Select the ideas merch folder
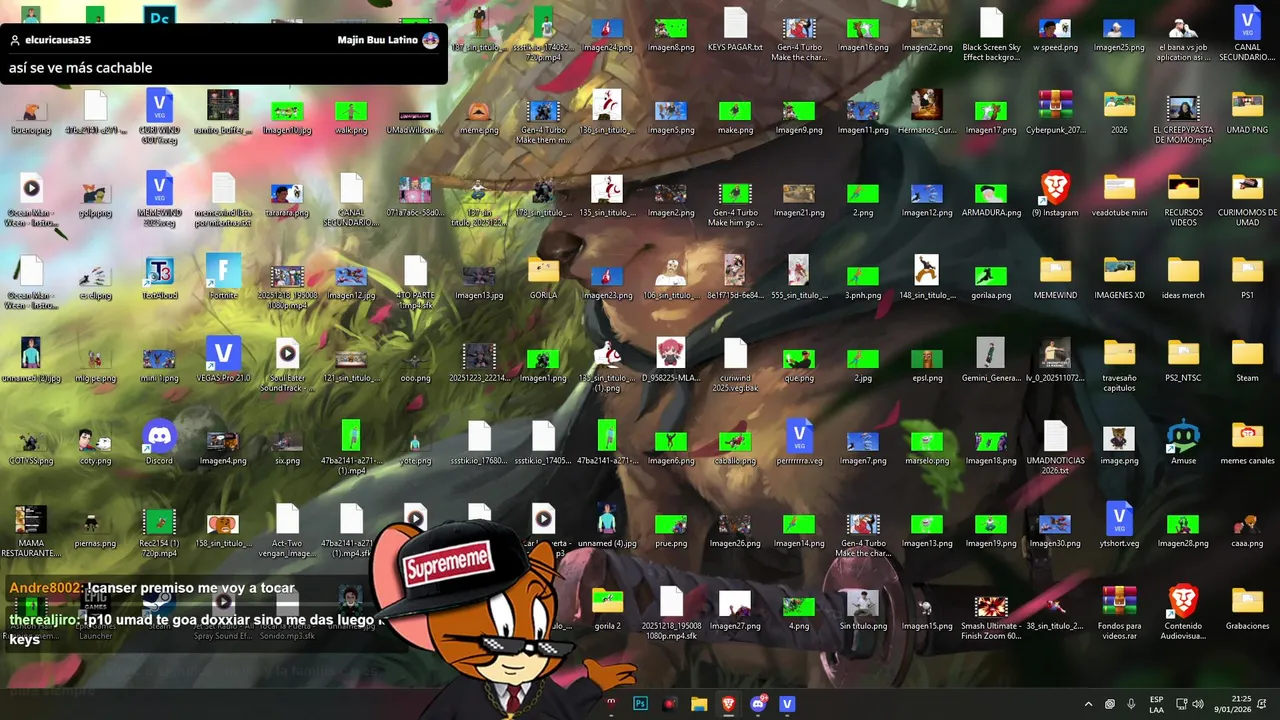 (1183, 277)
